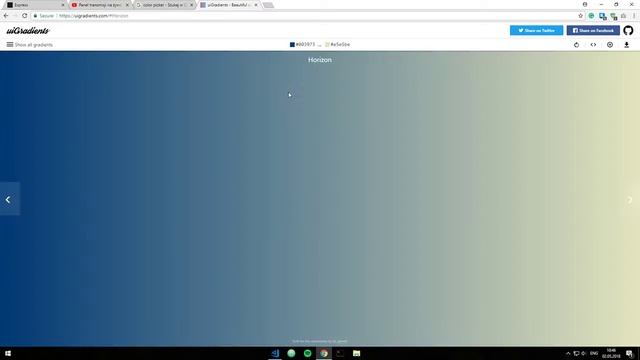Click the Chrome profile icon
This screenshot has height=360, width=640.
(585, 4)
